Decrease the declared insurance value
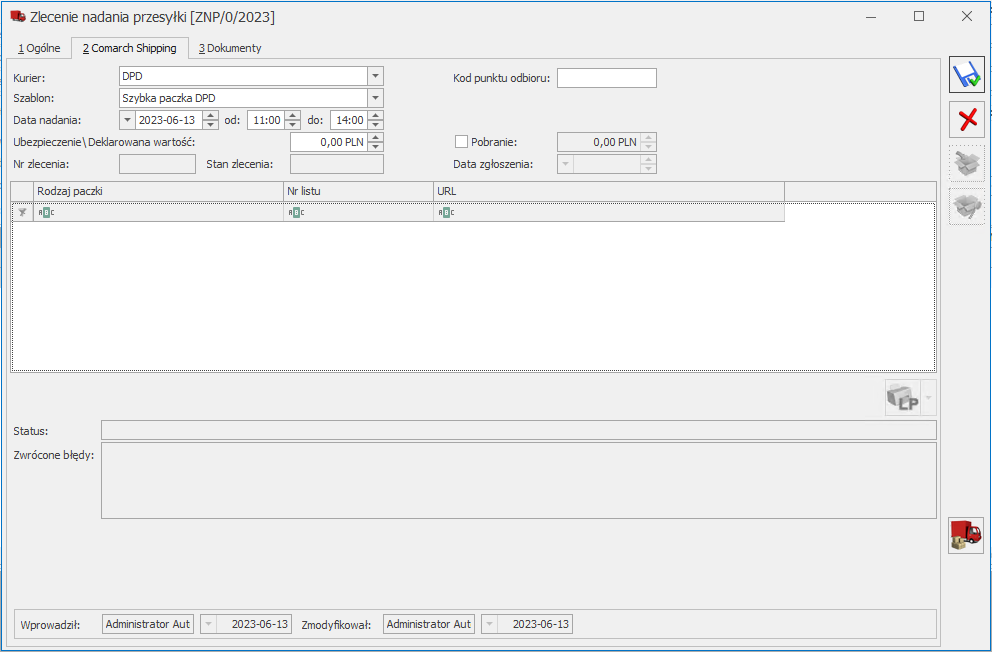 point(376,147)
